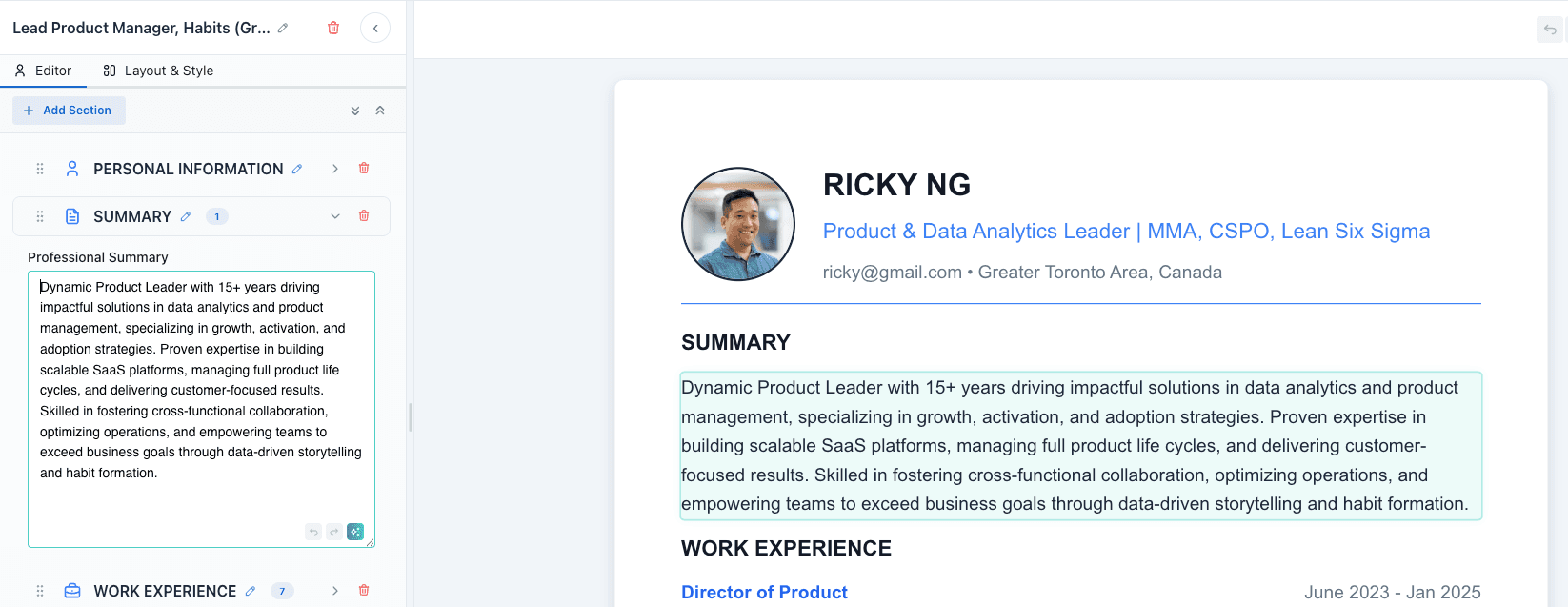Collapse the editor sidebar with left chevron
The image size is (1568, 607).
tap(375, 28)
